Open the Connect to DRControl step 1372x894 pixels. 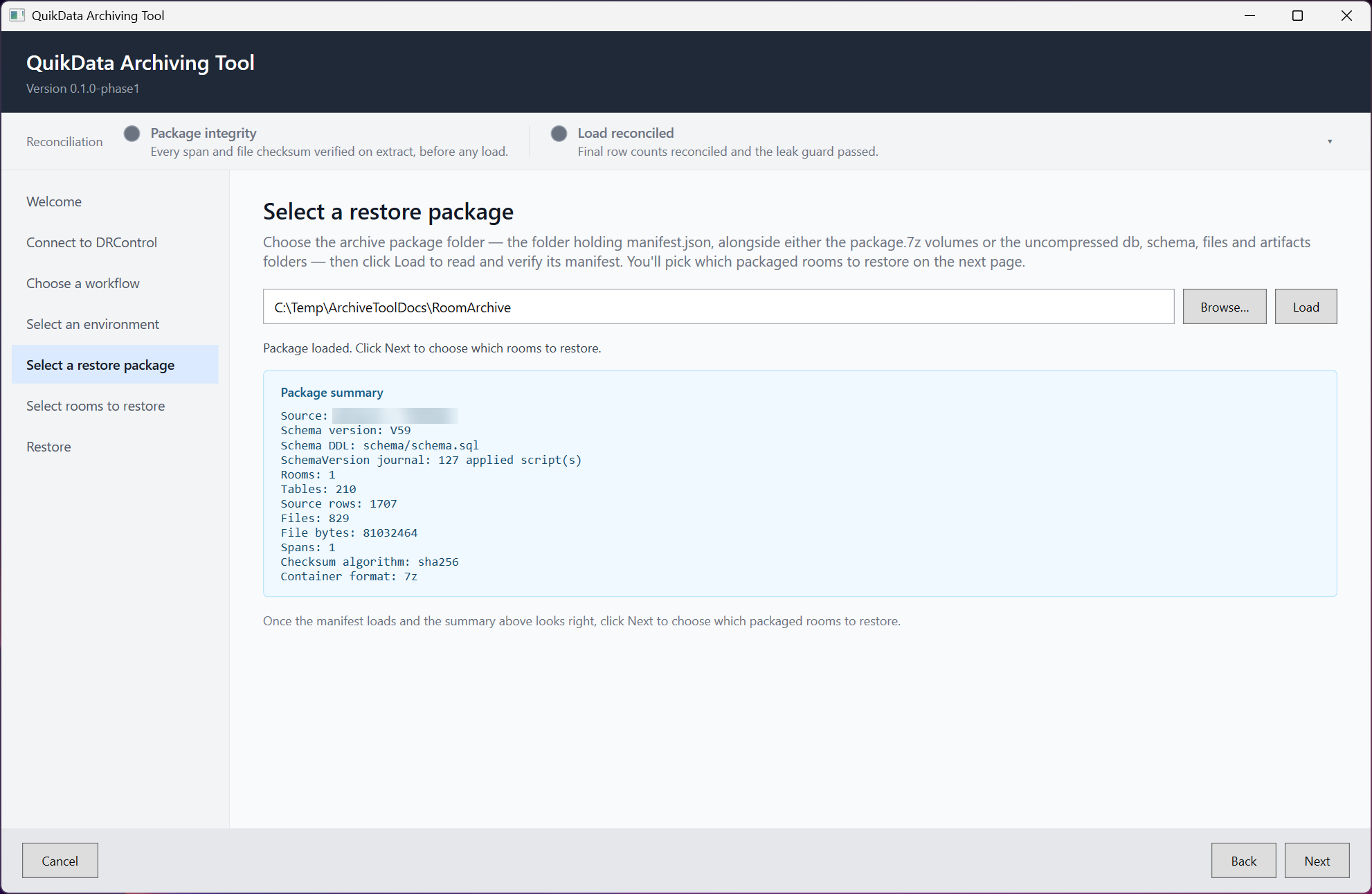pos(115,242)
